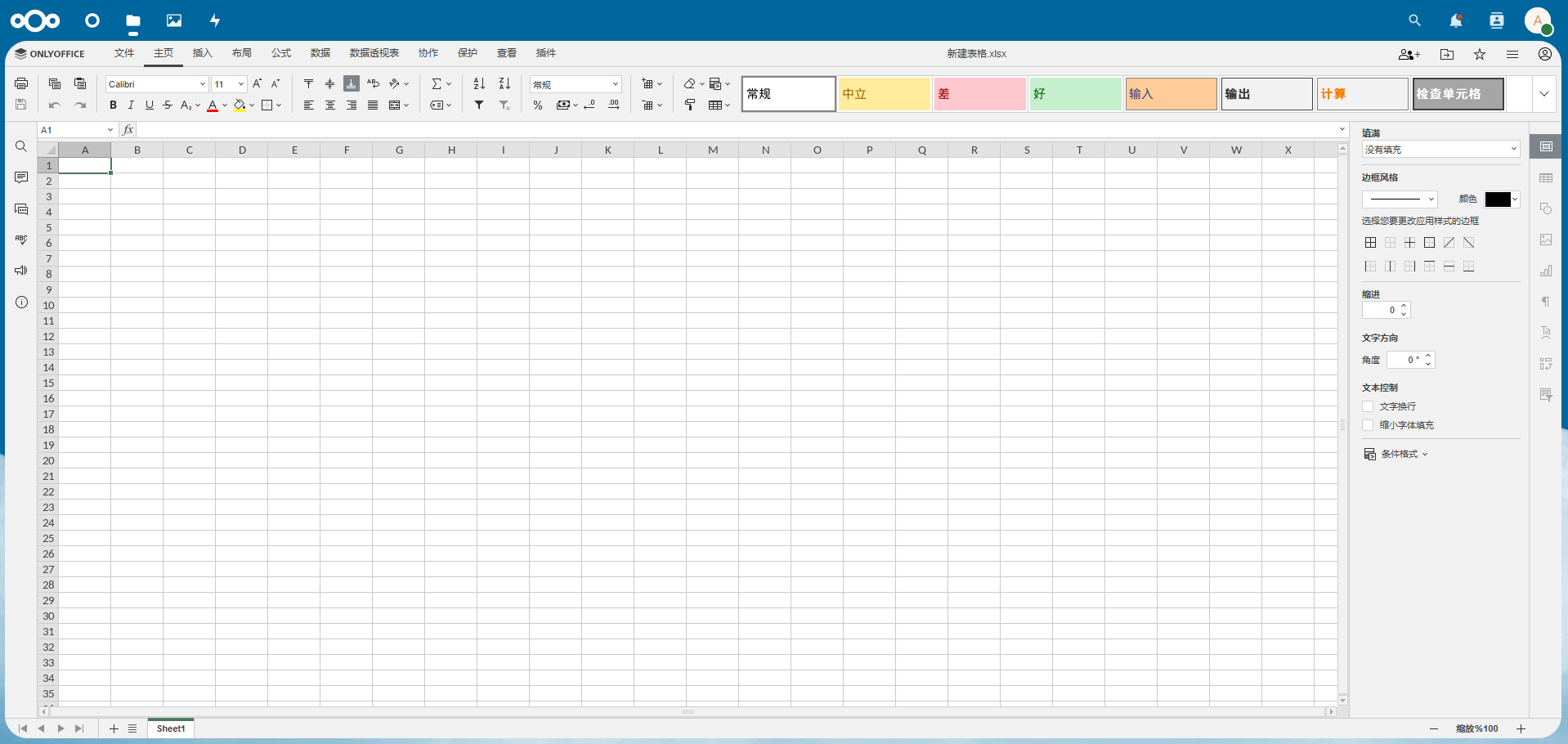Enable the 文字换行 checkbox
This screenshot has width=1568, height=744.
(1368, 406)
